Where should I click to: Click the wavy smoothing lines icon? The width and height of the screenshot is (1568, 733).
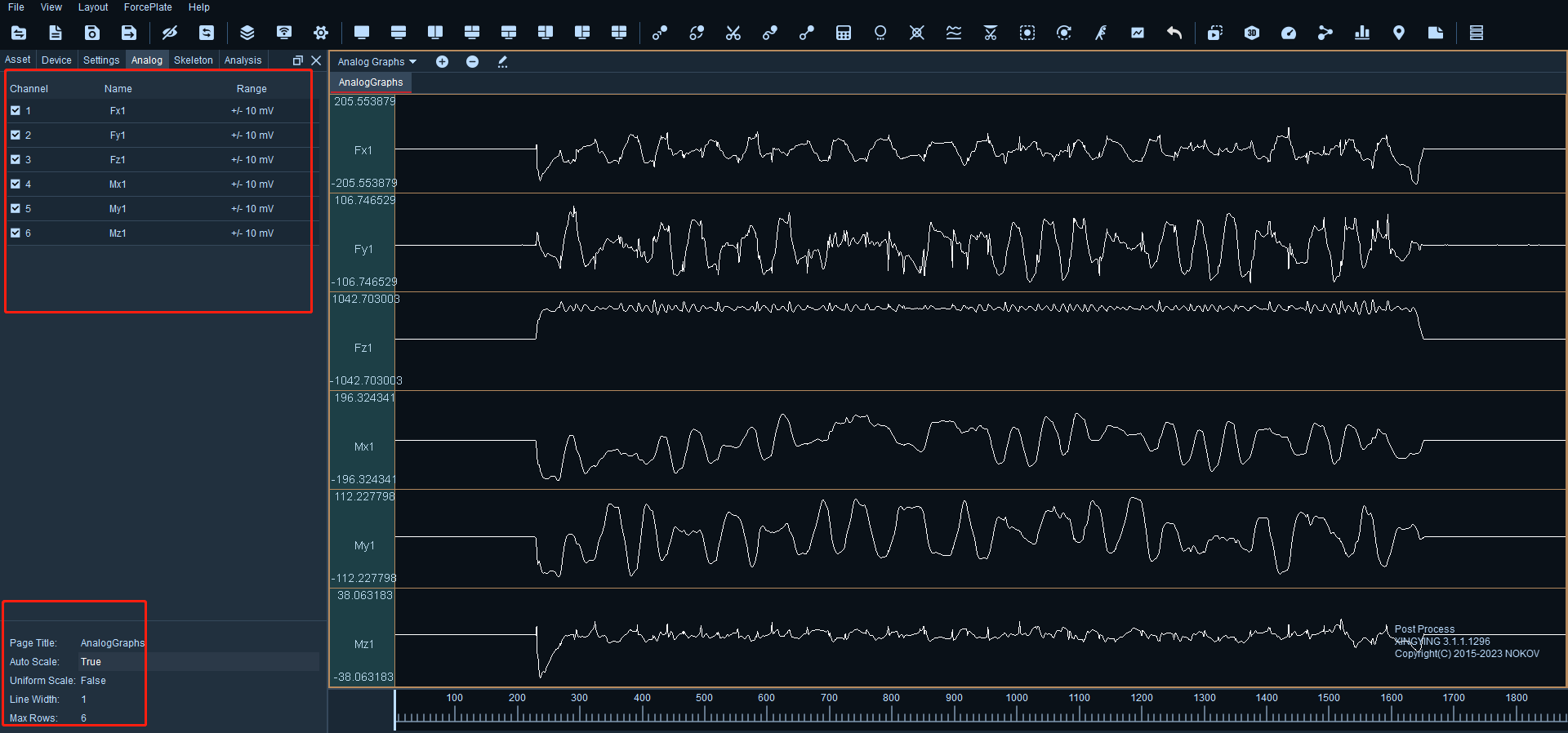pos(954,33)
